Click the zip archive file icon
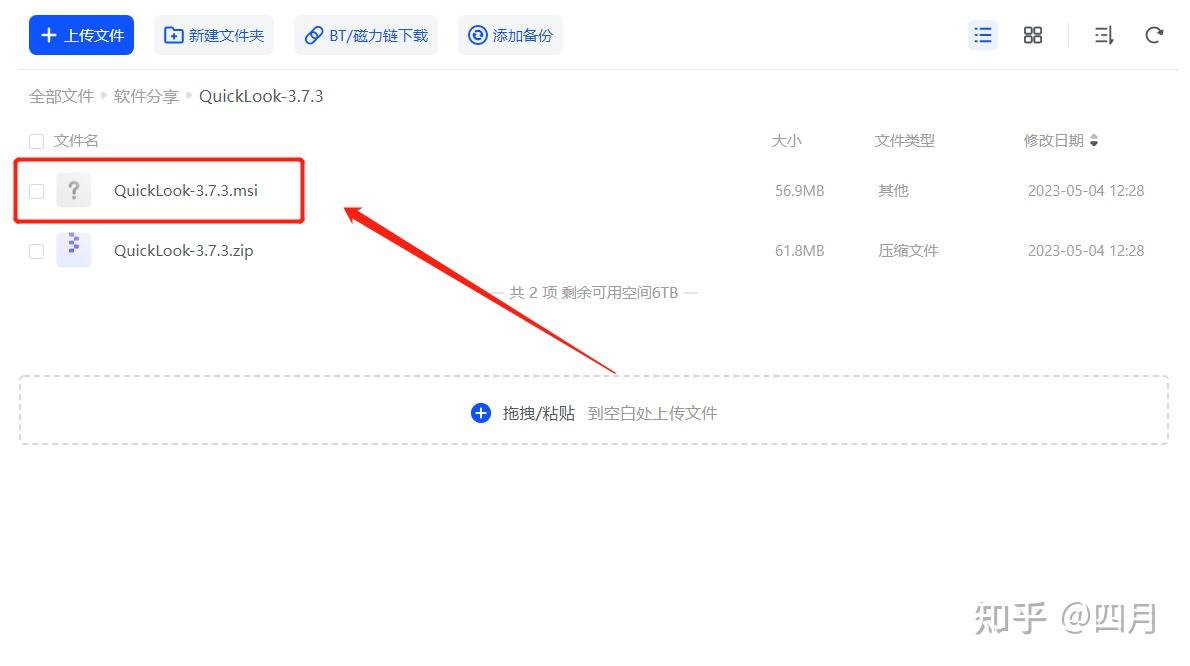This screenshot has height=666, width=1190. coord(74,250)
